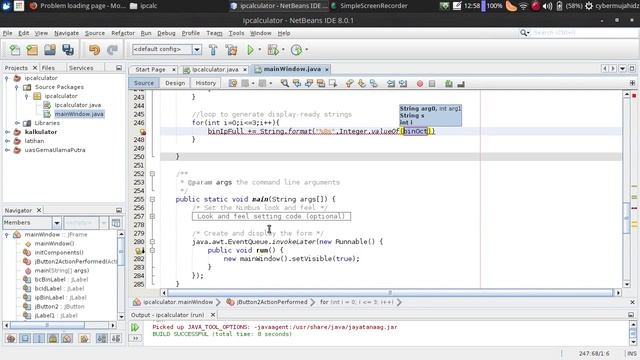Image resolution: width=640 pixels, height=360 pixels.
Task: Open the Tools menu
Action: (236, 33)
